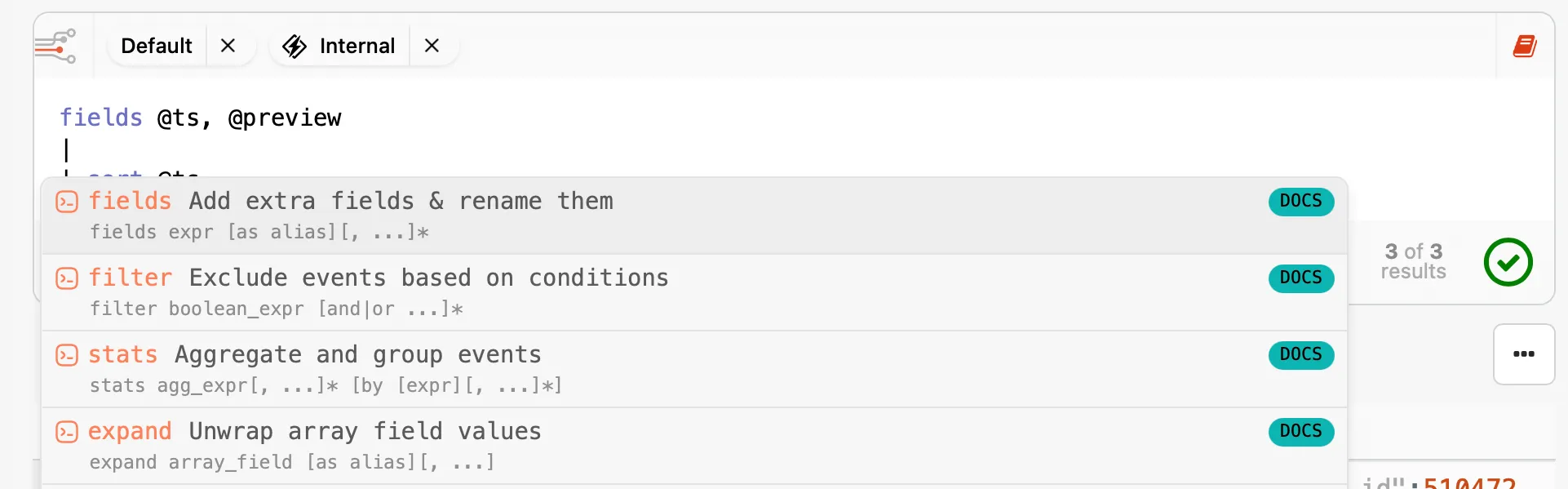This screenshot has height=489, width=1568.
Task: Switch to the Internal tab
Action: (357, 46)
